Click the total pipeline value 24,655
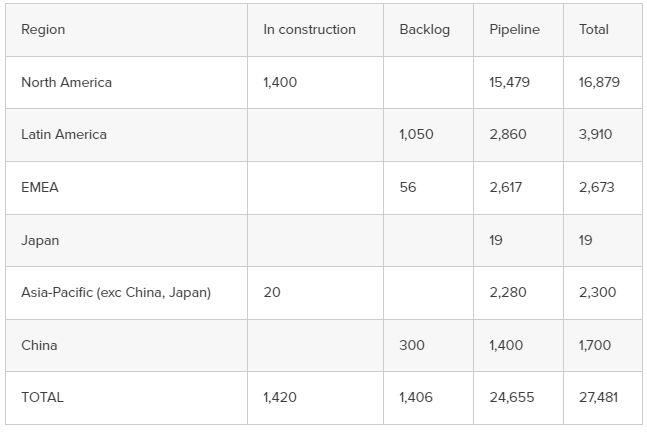 (512, 397)
